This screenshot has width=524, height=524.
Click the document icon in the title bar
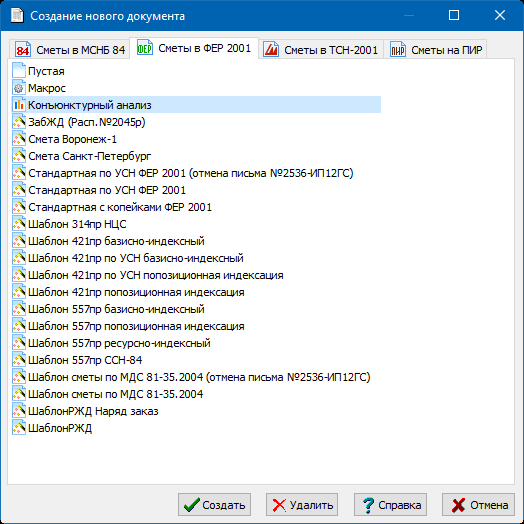[x=17, y=16]
